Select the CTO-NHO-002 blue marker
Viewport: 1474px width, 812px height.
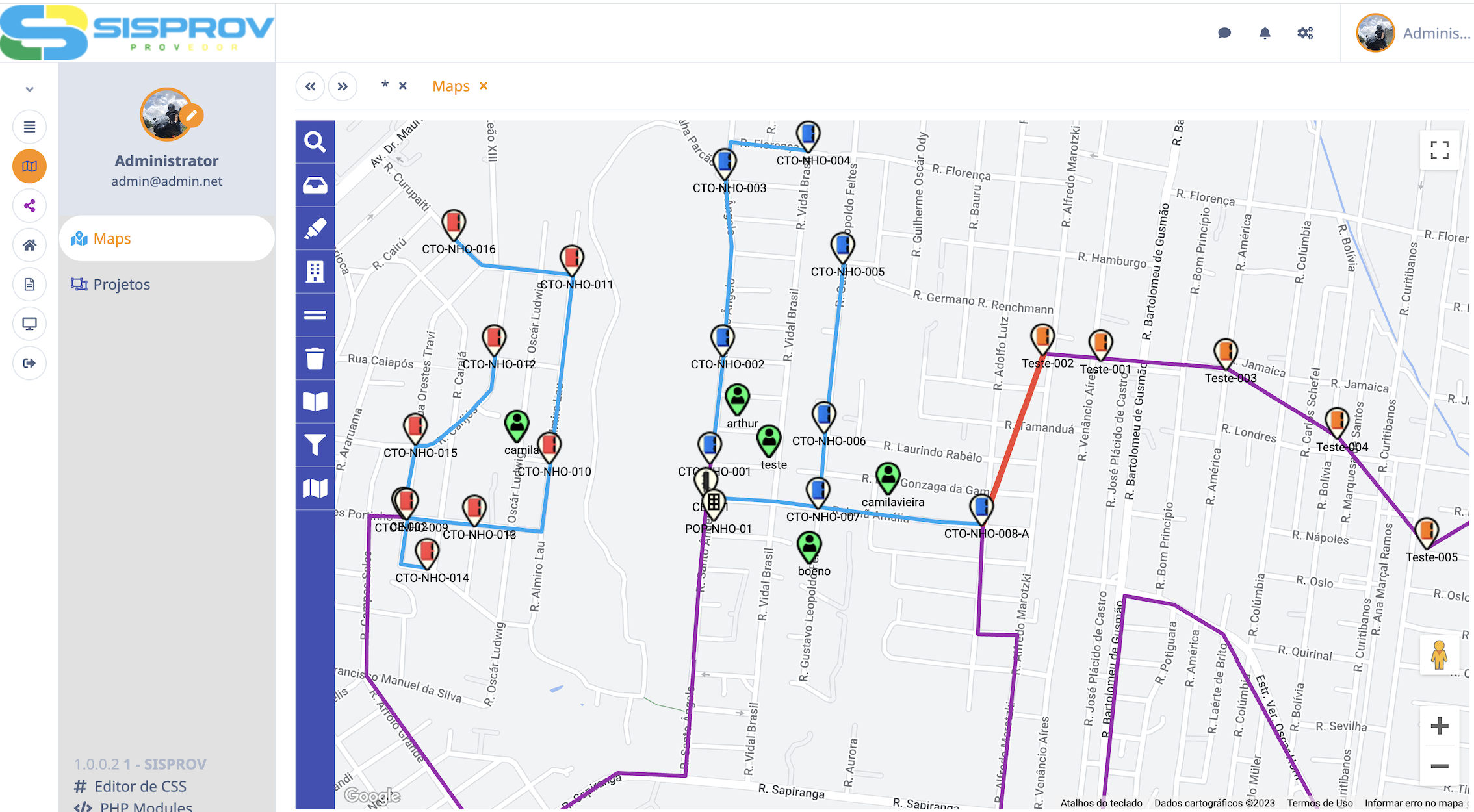[x=723, y=340]
